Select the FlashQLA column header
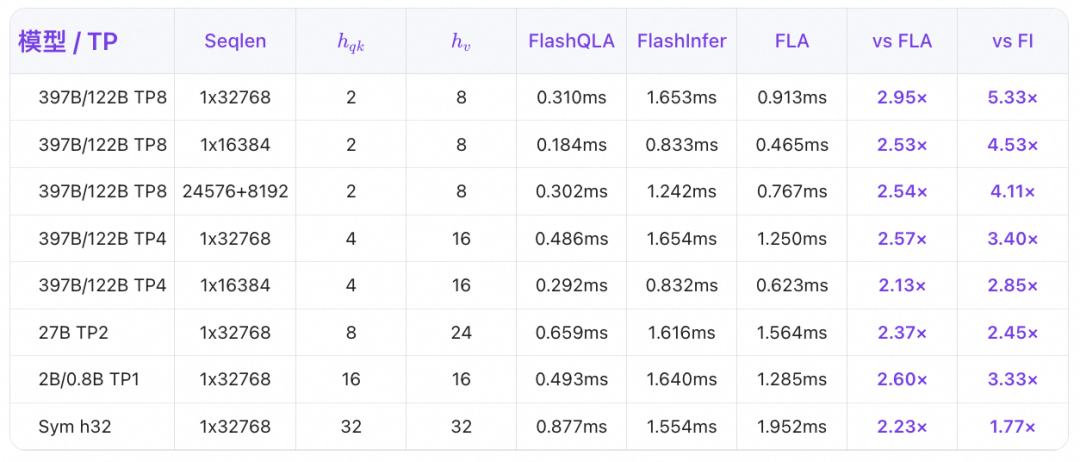This screenshot has width=1080, height=462. click(571, 41)
